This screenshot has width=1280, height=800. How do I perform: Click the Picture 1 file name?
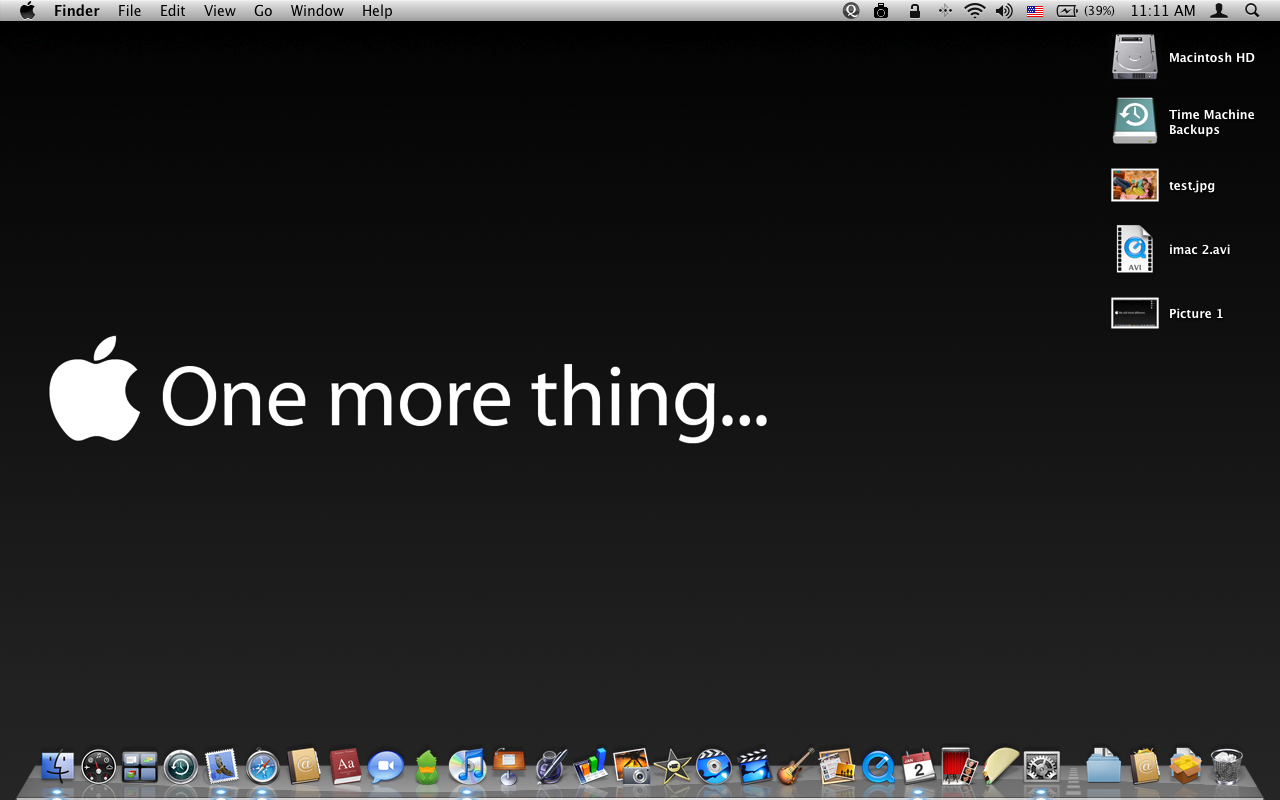1196,314
